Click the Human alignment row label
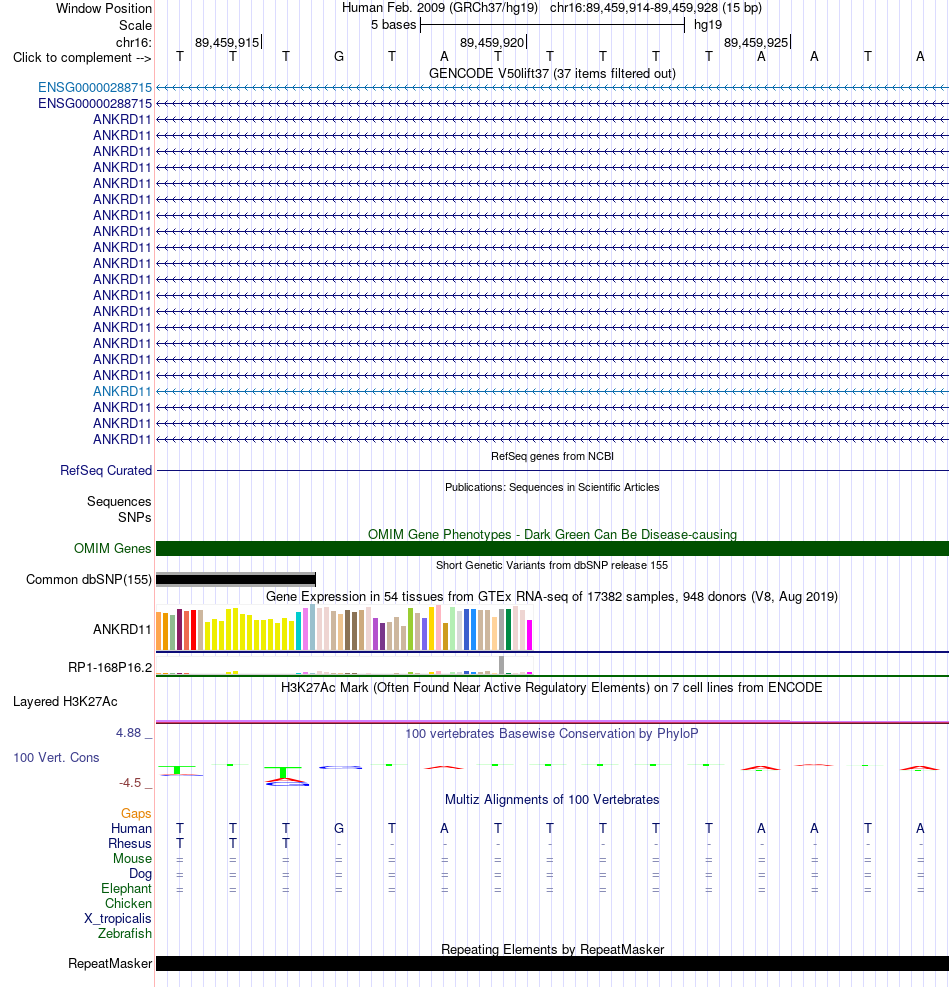950x987 pixels. [x=132, y=829]
